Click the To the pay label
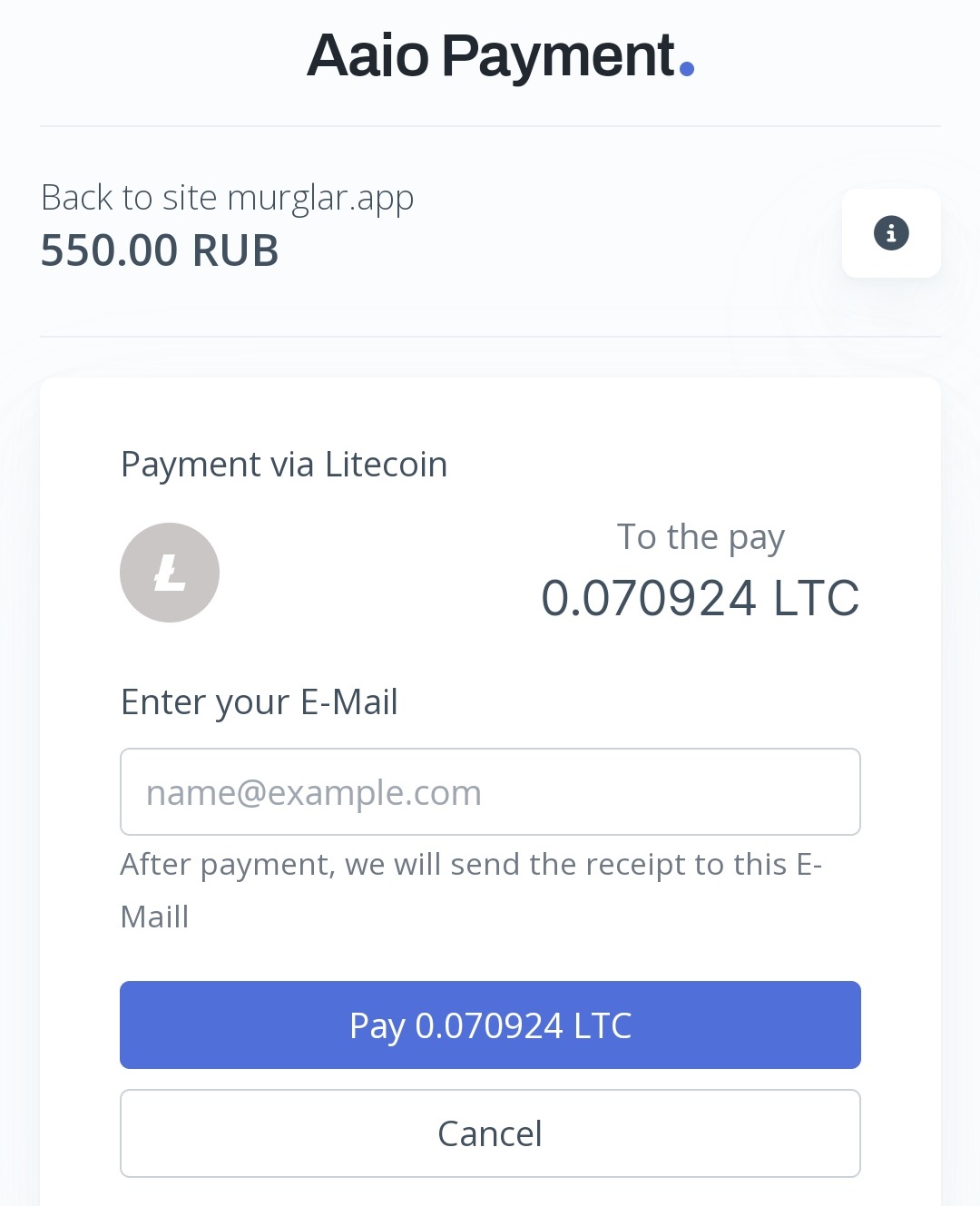 coord(701,537)
